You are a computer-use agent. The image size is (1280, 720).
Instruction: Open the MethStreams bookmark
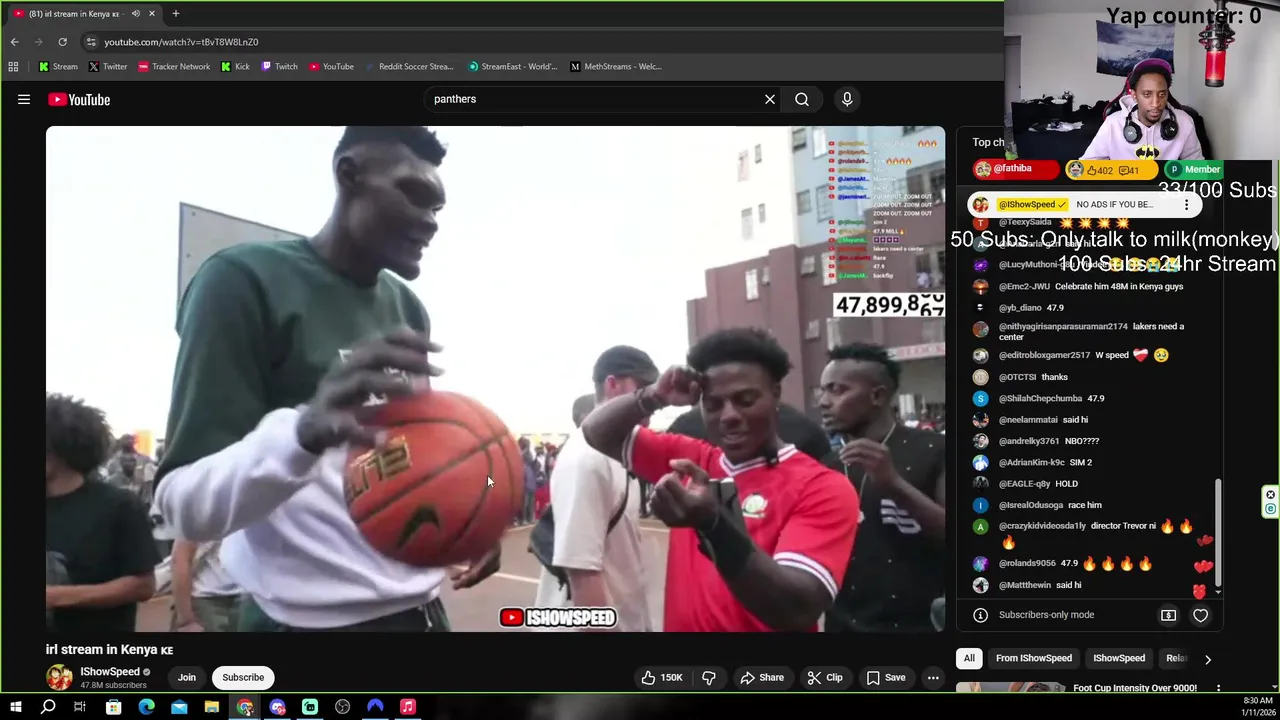pyautogui.click(x=616, y=67)
